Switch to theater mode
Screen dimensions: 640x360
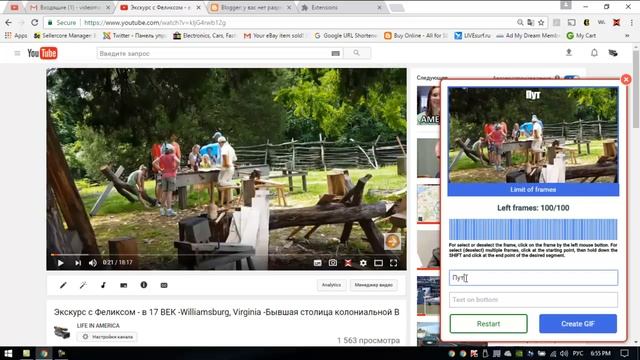click(x=378, y=263)
